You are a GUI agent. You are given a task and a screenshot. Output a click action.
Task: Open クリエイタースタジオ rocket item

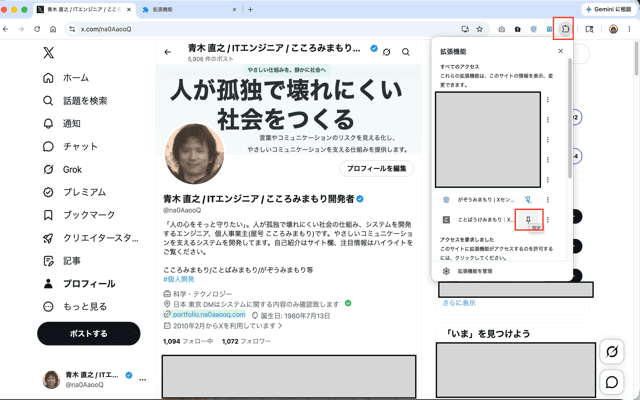(x=91, y=238)
